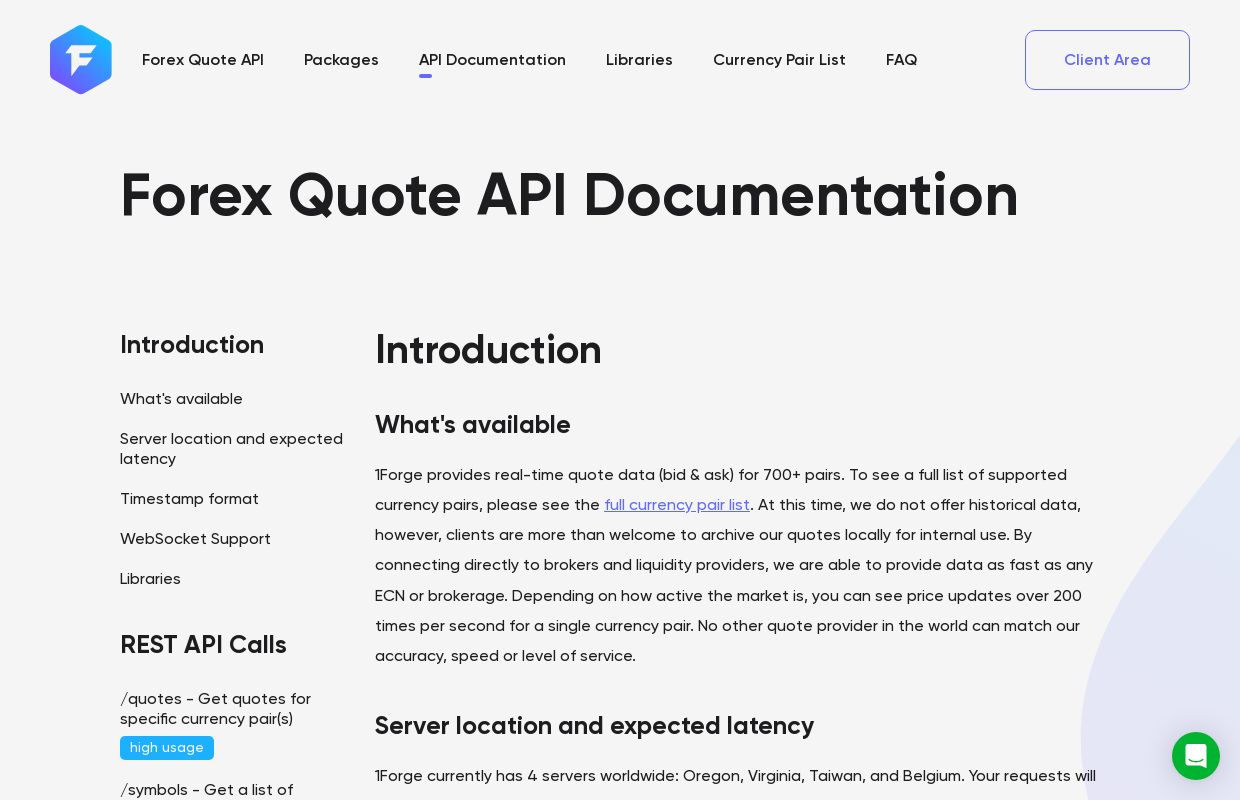Click the high usage badge
This screenshot has width=1240, height=800.
pyautogui.click(x=167, y=748)
